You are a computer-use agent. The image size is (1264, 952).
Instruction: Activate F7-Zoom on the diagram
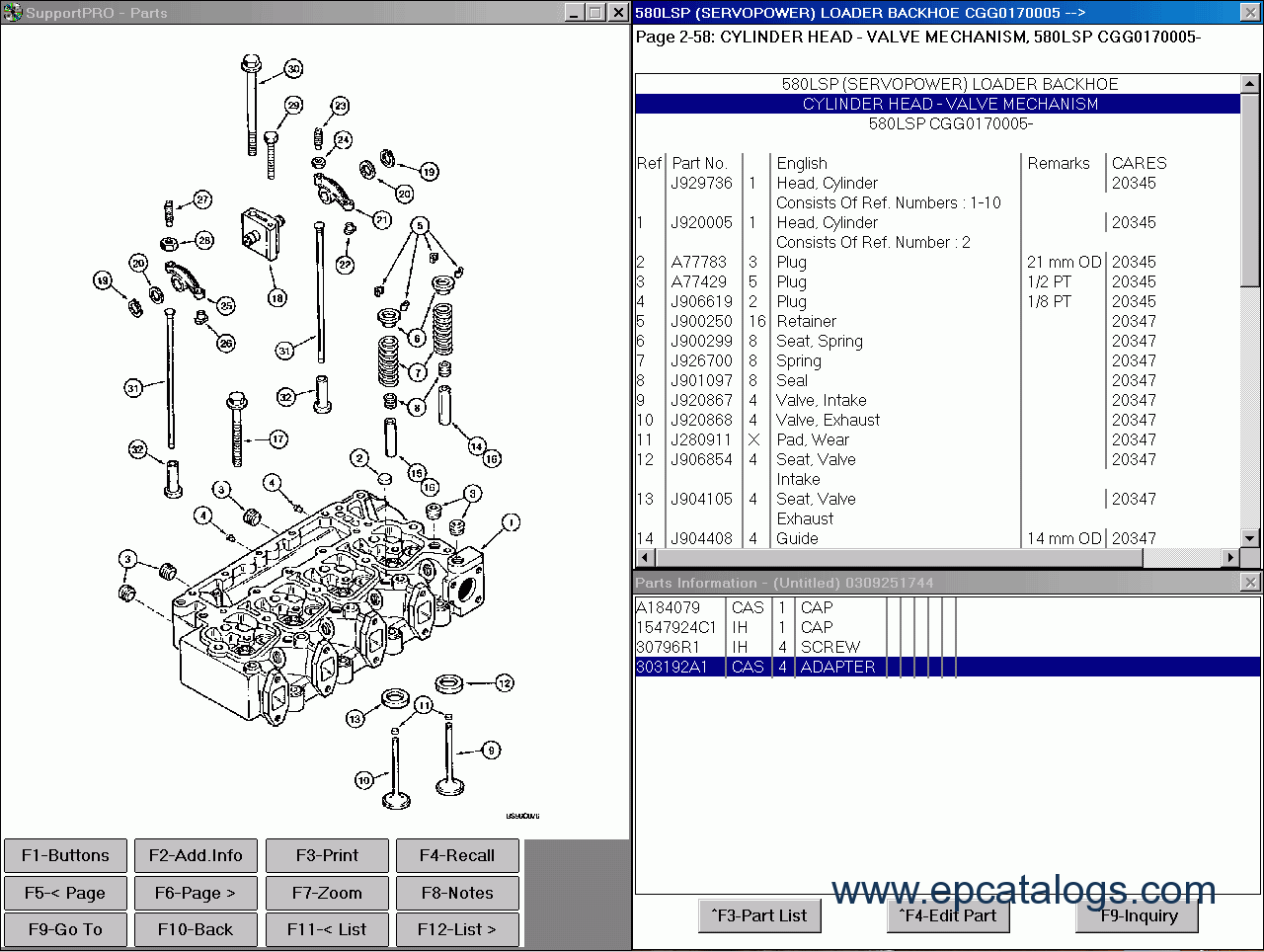pos(327,893)
